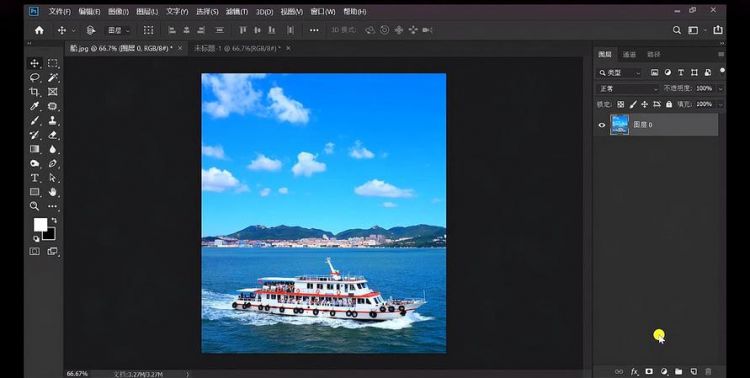Go to the Home screen
The height and width of the screenshot is (378, 750).
click(39, 30)
